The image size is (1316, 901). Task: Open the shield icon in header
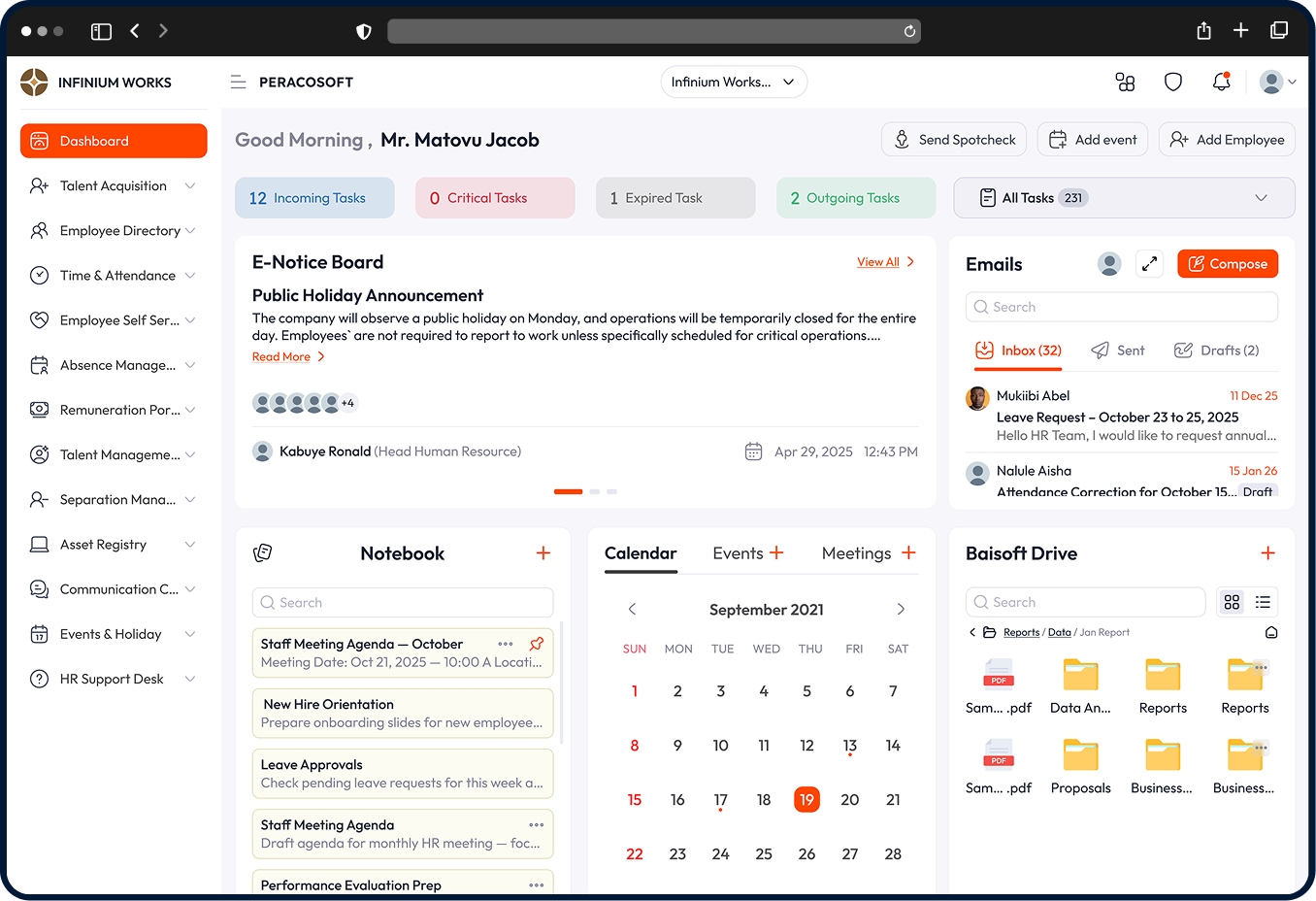[1173, 83]
